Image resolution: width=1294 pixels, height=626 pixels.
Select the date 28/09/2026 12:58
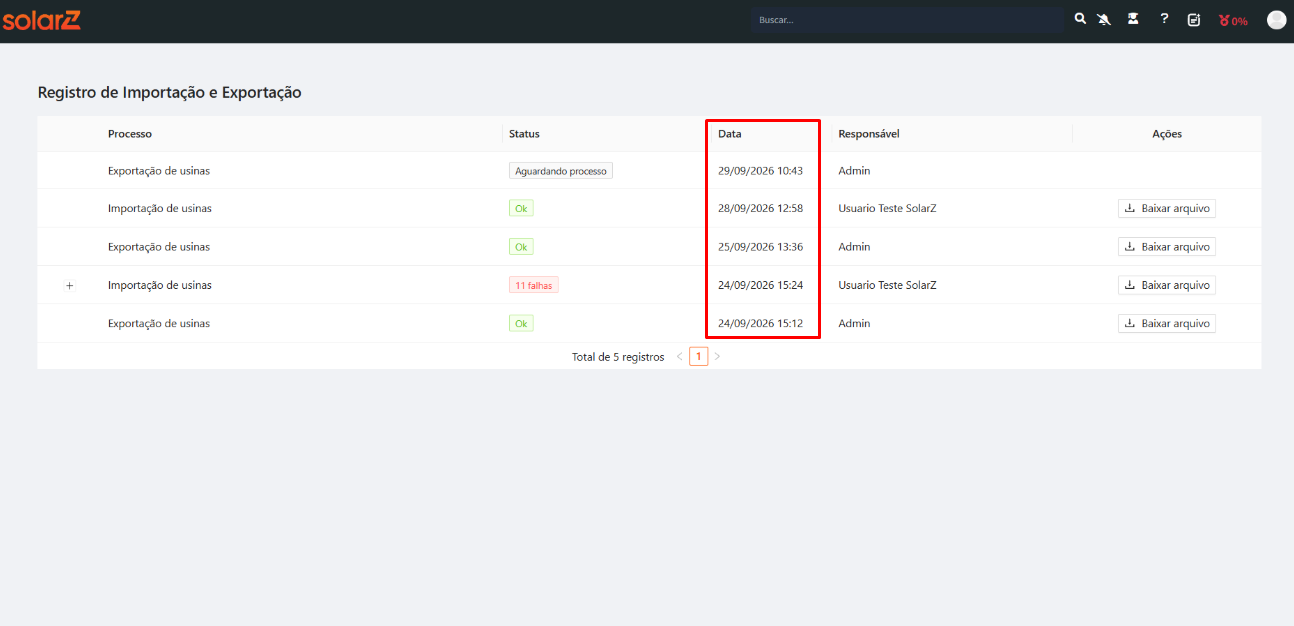click(x=760, y=209)
